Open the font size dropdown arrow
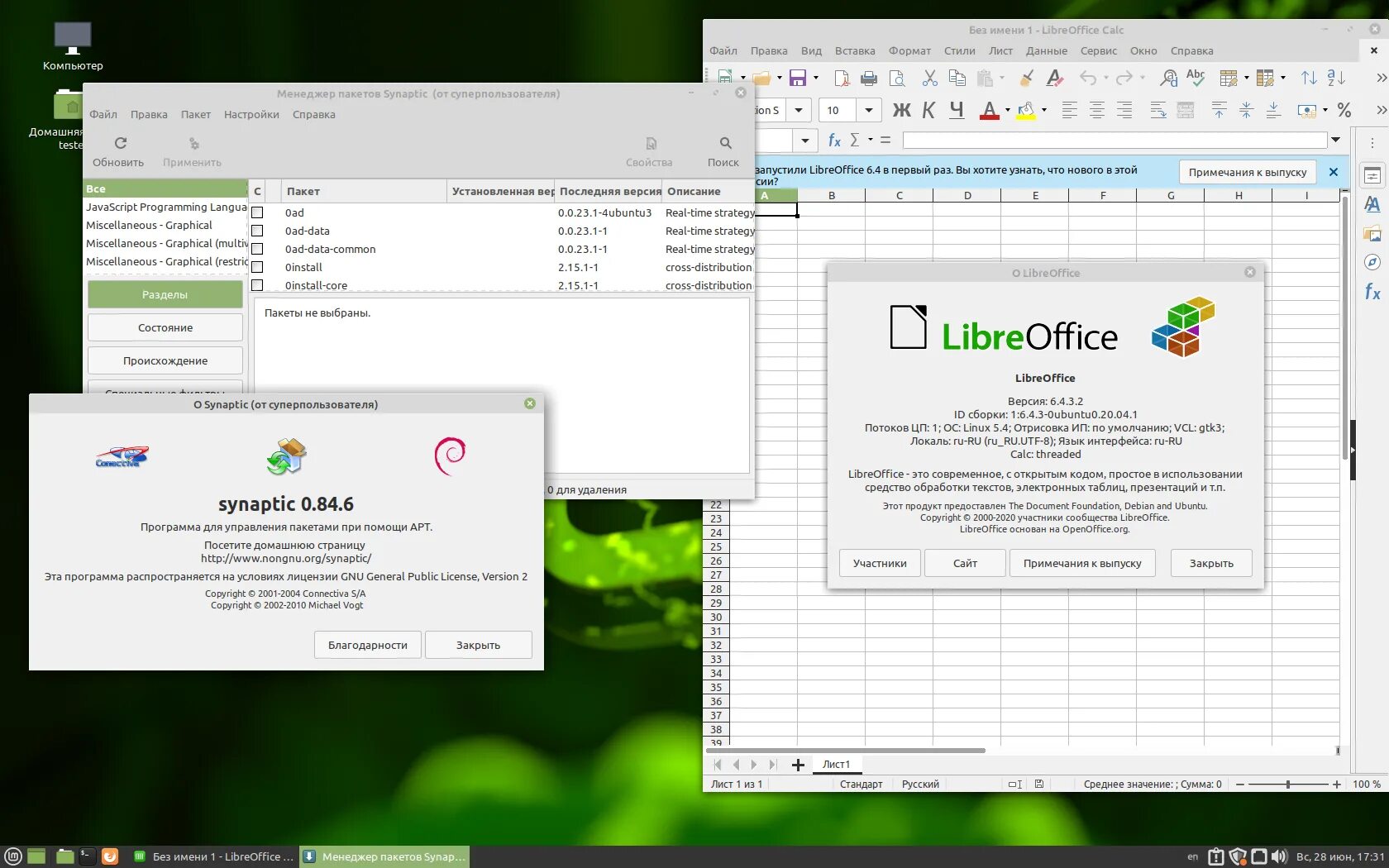This screenshot has height=868, width=1389. coord(868,110)
